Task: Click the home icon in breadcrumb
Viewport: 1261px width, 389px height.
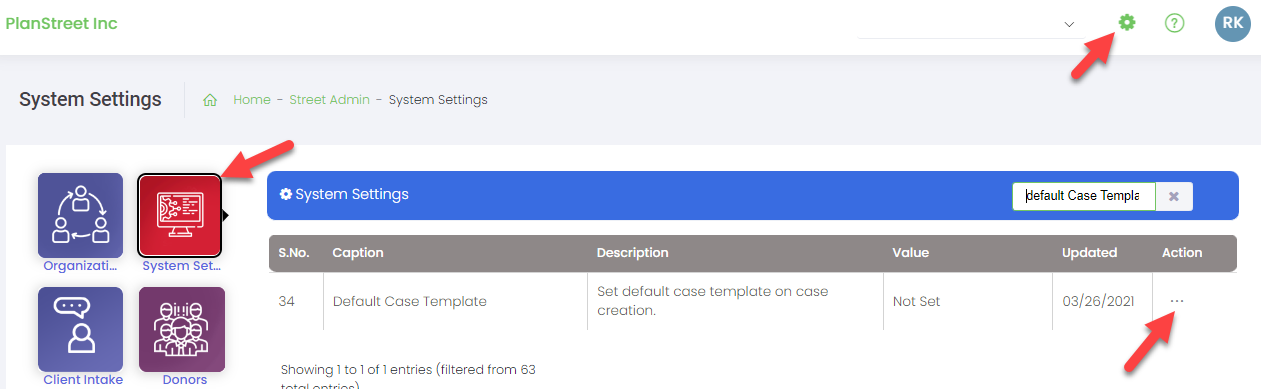Action: click(210, 100)
